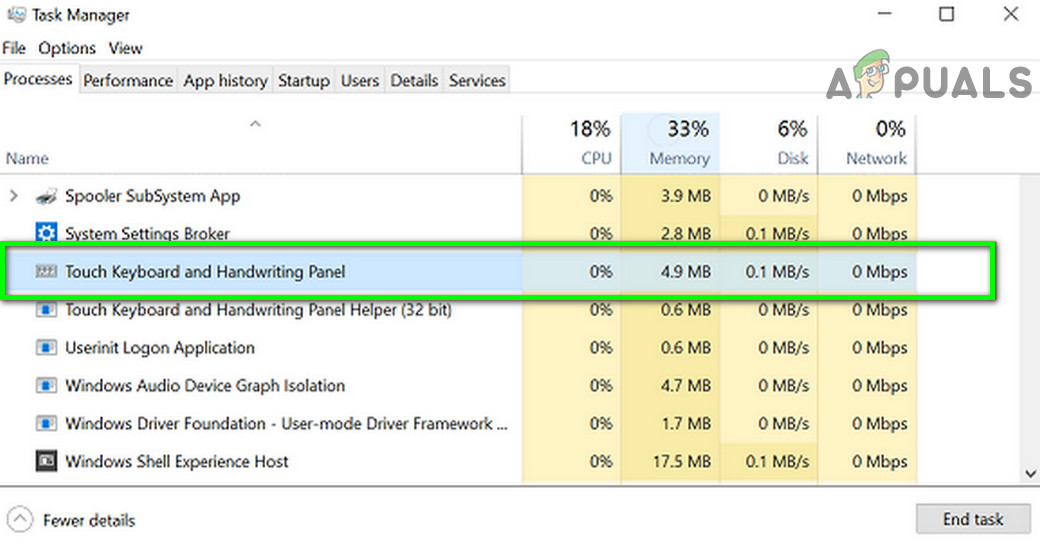The image size is (1040, 550).
Task: Switch to the Startup tab
Action: point(303,81)
